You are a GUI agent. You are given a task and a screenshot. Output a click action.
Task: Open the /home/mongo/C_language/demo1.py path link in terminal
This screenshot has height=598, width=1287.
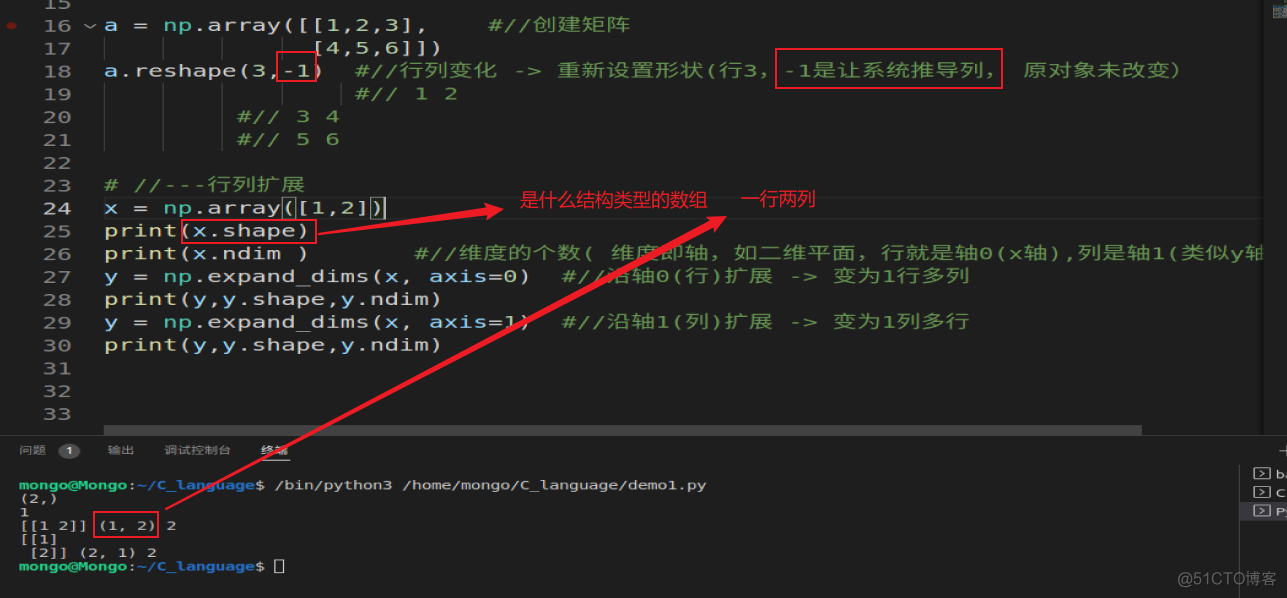(554, 485)
